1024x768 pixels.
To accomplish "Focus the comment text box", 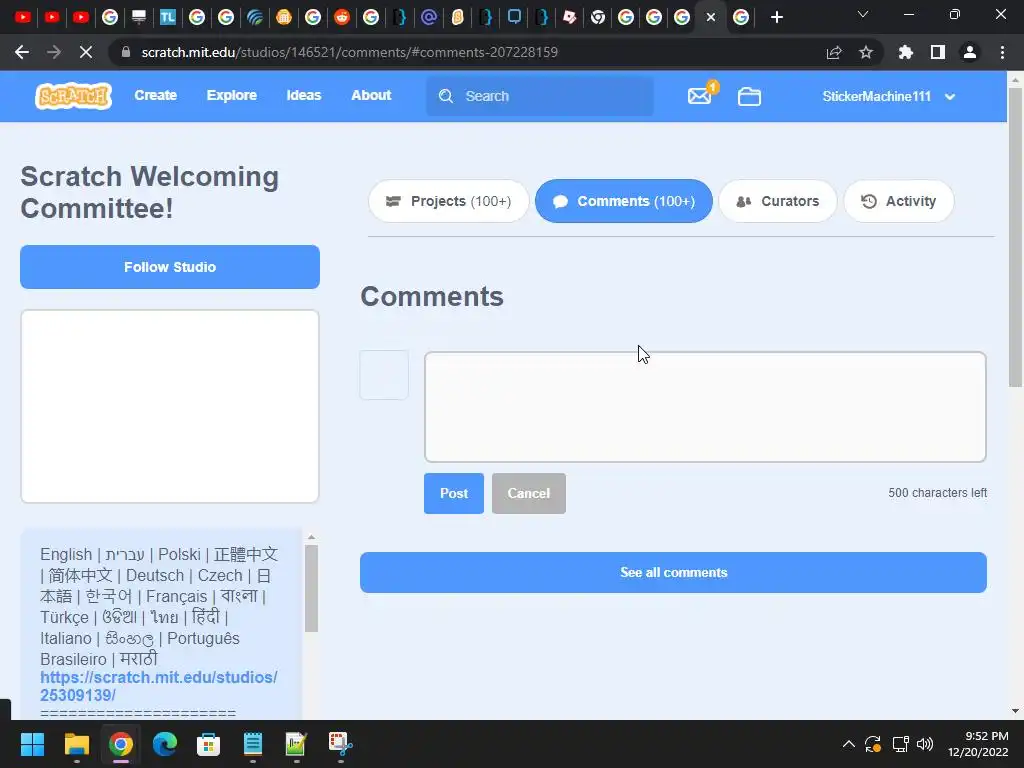I will pyautogui.click(x=705, y=407).
